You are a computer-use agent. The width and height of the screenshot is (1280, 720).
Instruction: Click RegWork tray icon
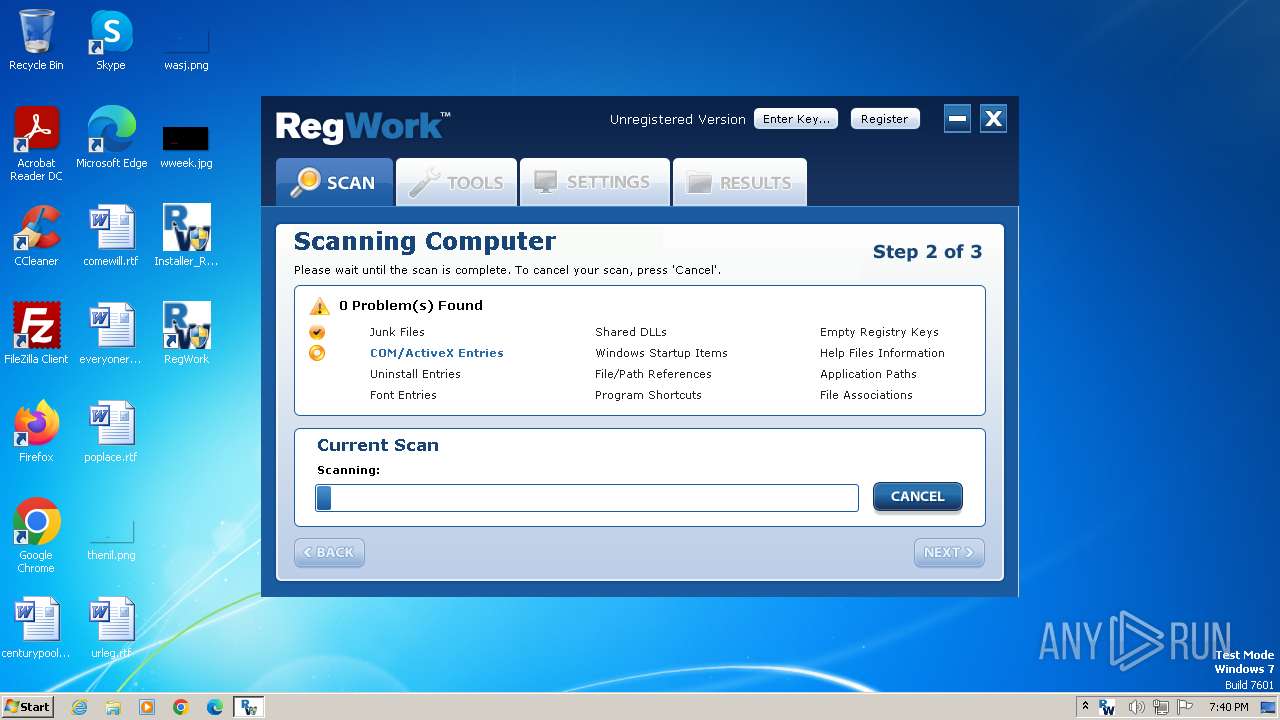click(1107, 707)
